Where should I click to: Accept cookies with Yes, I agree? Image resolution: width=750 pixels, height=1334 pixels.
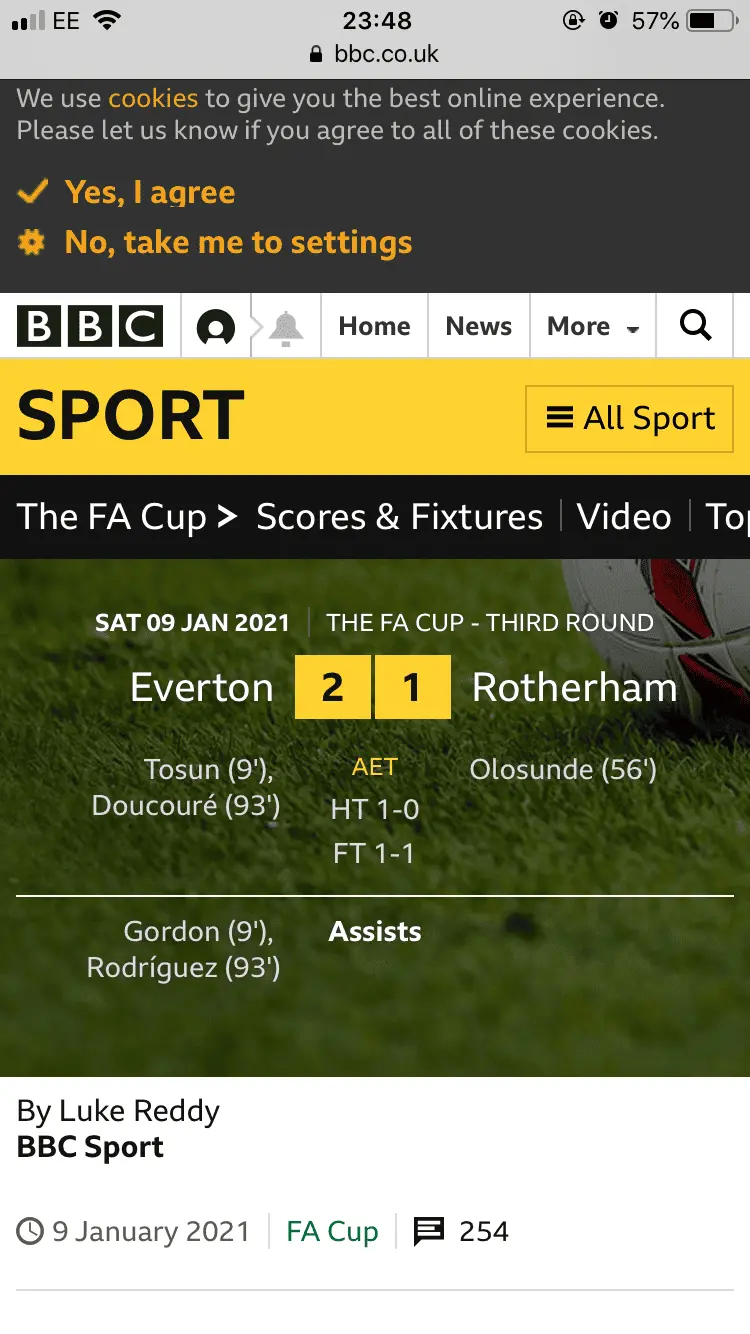coord(150,191)
